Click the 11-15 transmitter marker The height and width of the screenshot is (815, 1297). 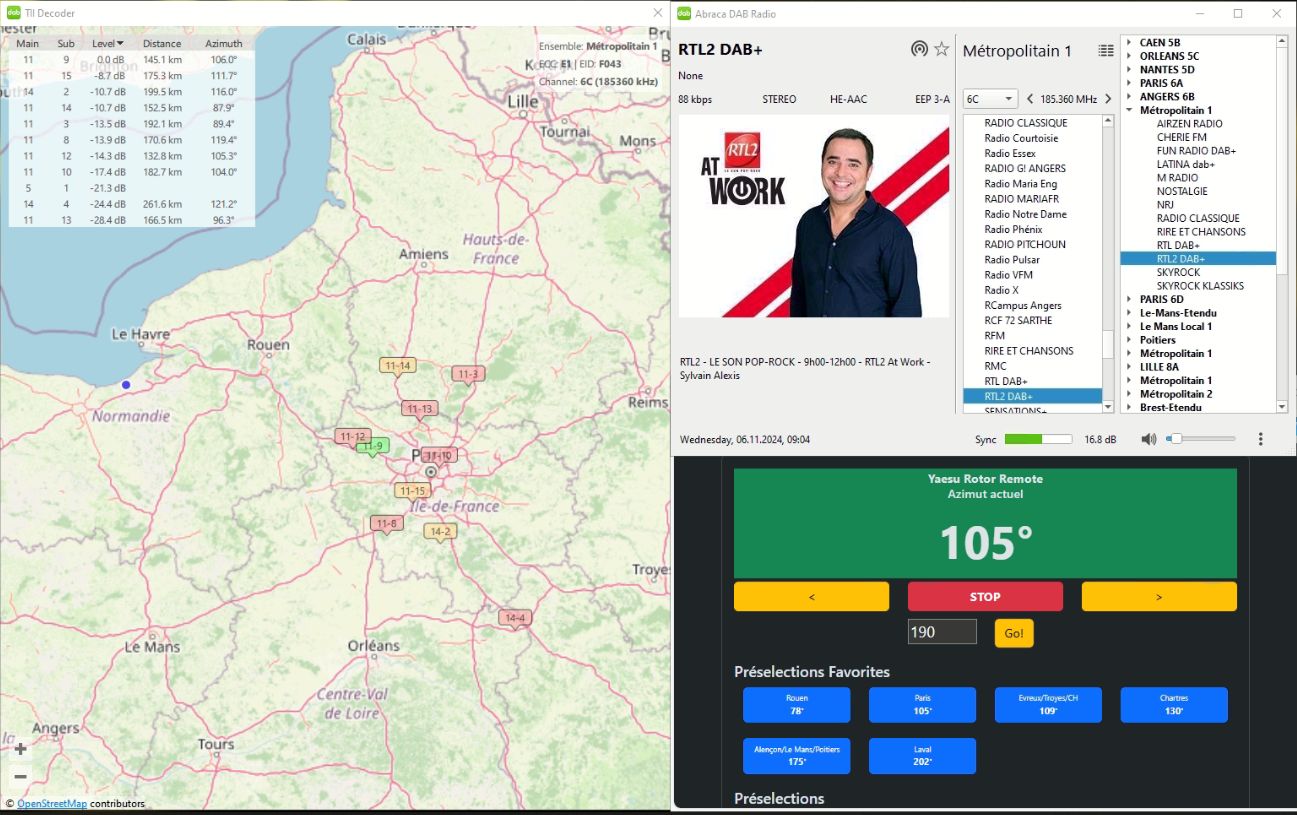coord(412,491)
